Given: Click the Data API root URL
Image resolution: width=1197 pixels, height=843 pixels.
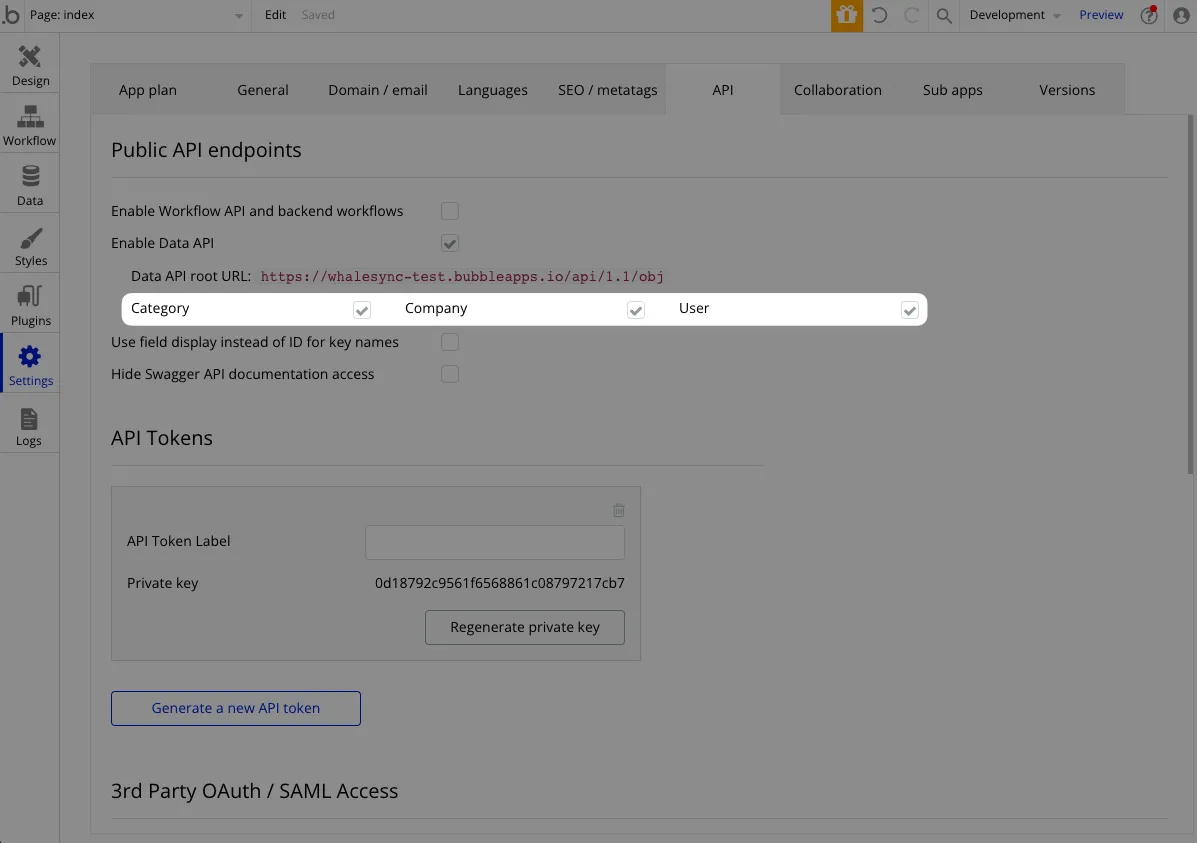Looking at the screenshot, I should [462, 276].
